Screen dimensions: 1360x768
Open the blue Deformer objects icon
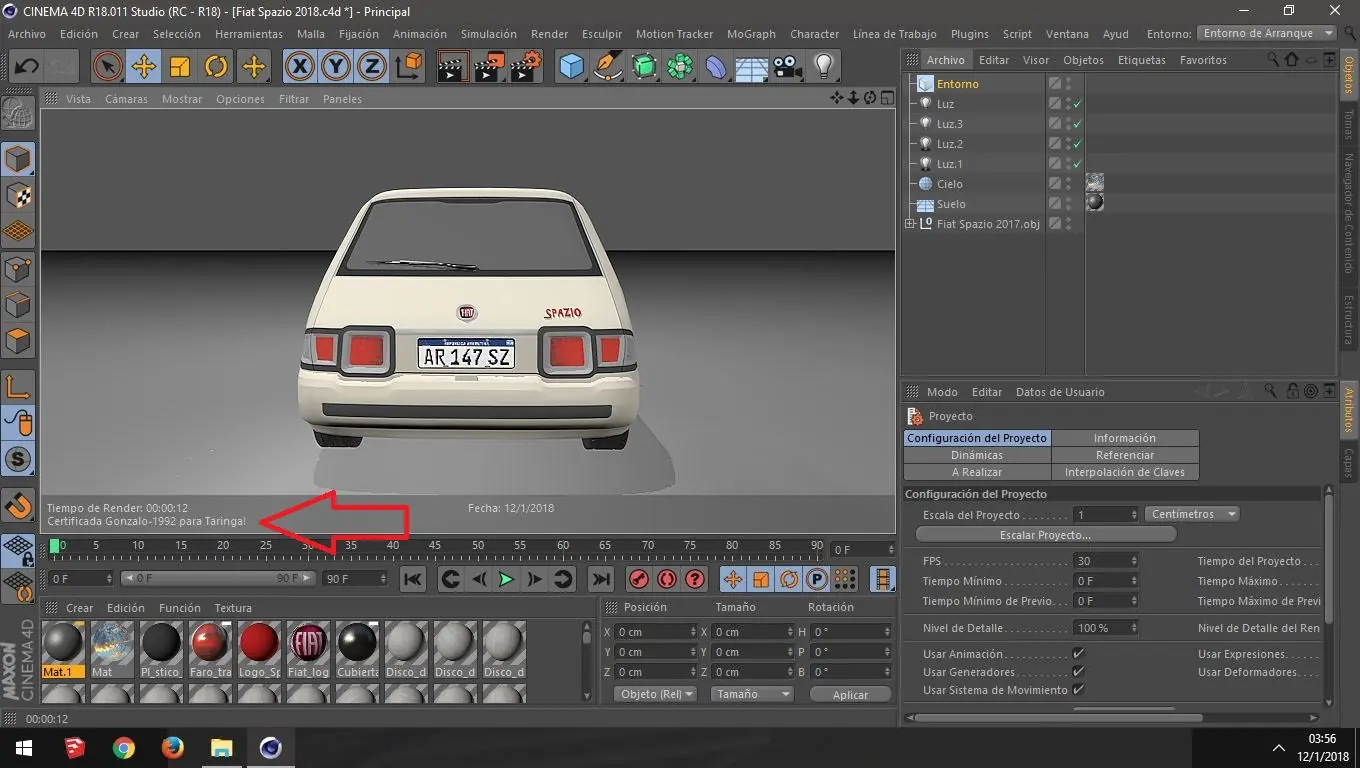click(716, 67)
